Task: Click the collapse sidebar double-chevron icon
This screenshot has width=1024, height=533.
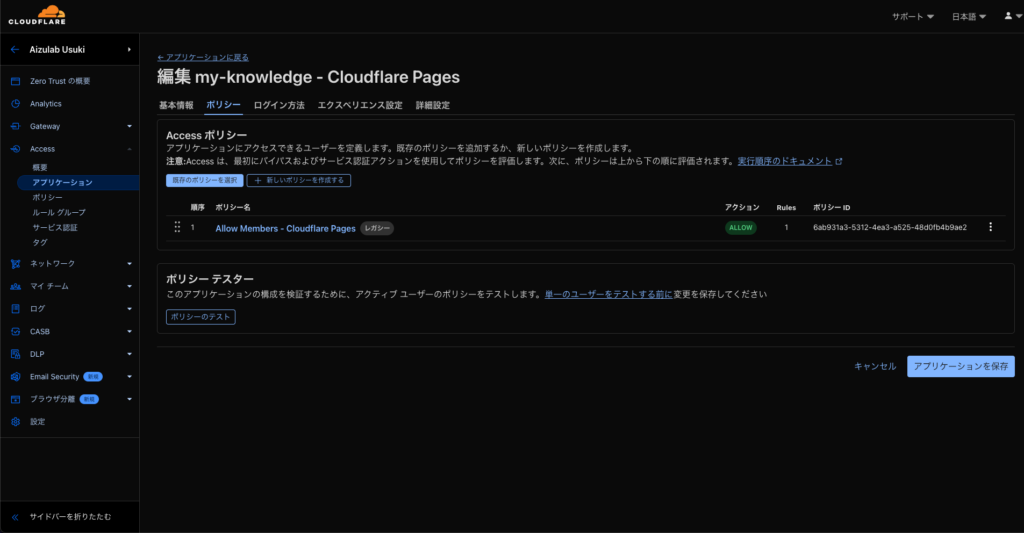Action: tap(15, 517)
